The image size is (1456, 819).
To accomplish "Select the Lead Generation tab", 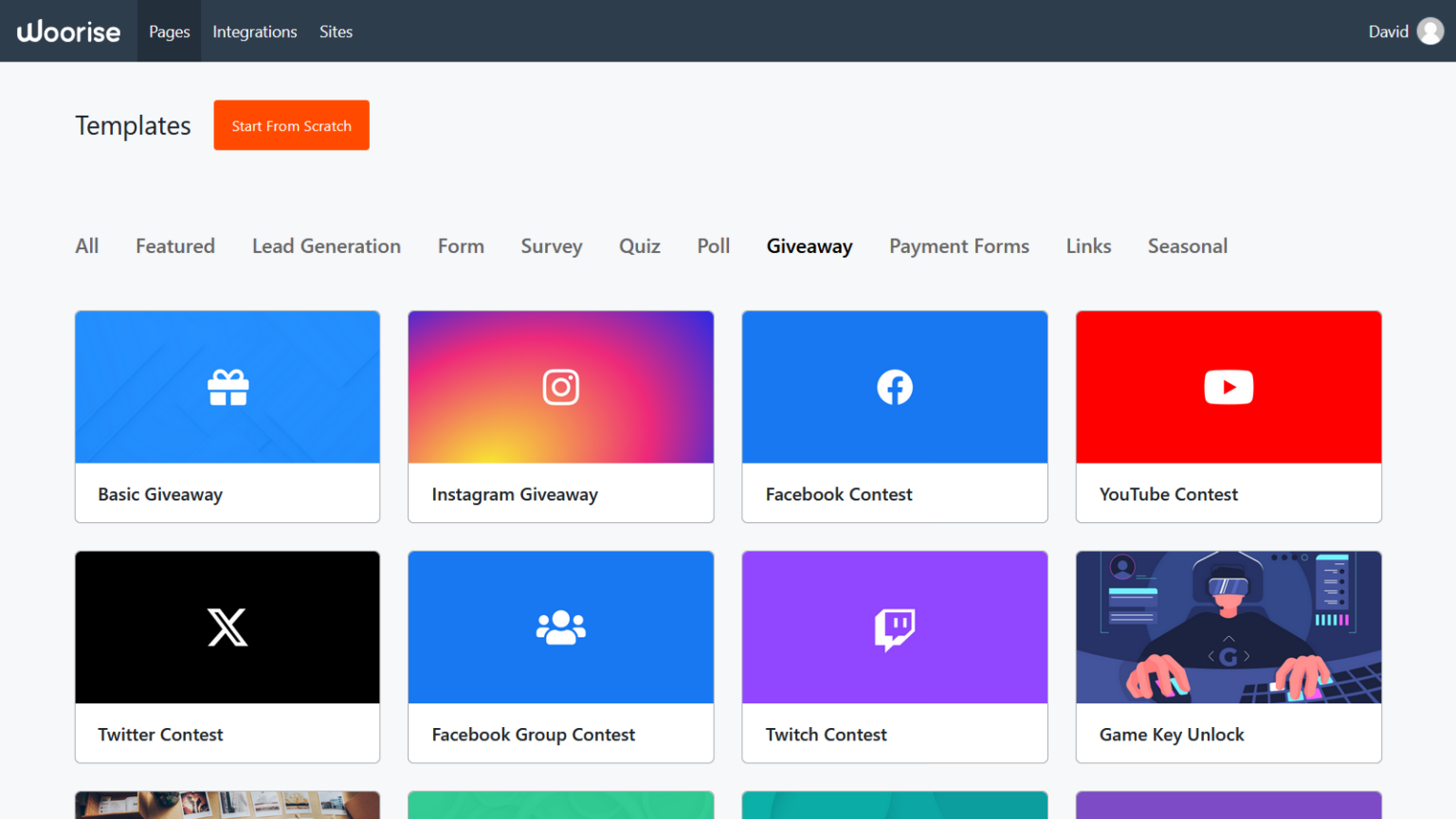I will [326, 246].
